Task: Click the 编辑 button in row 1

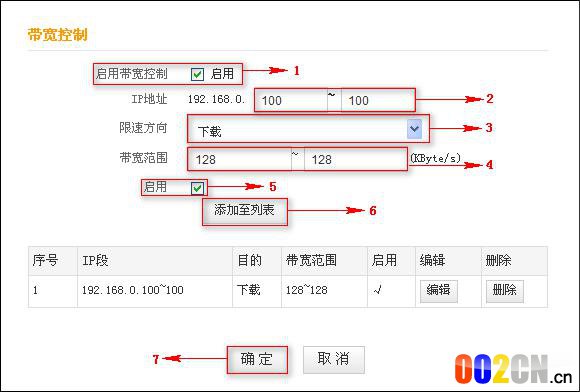Action: tap(439, 291)
